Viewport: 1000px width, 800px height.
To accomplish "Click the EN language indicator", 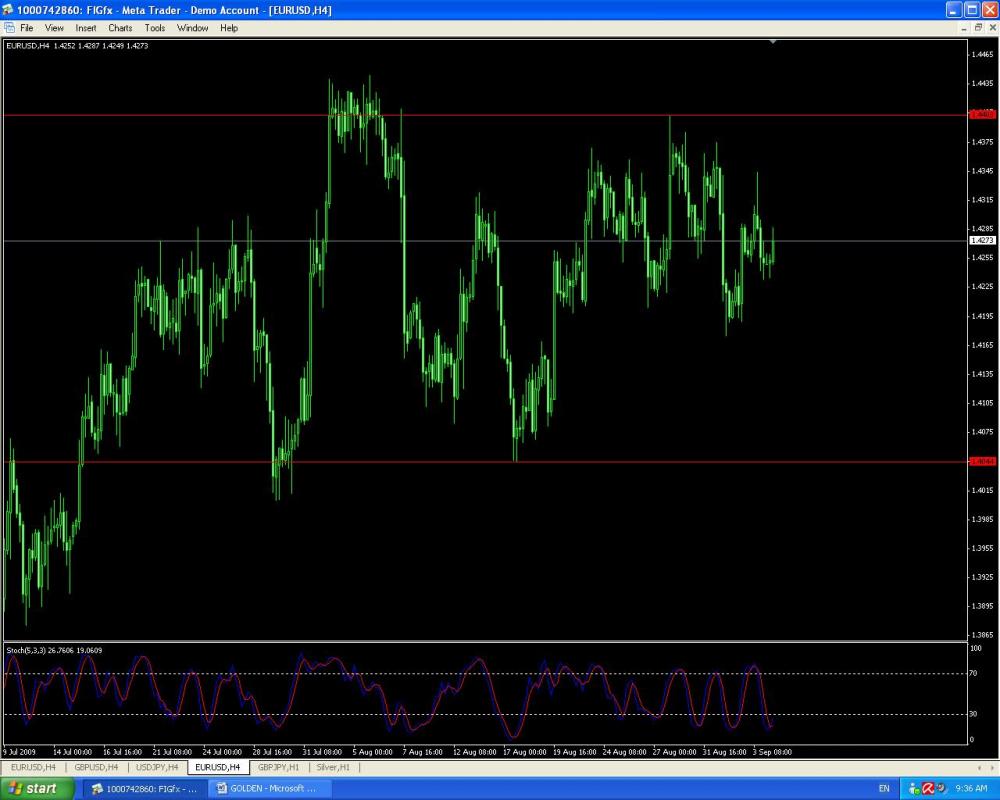I will pyautogui.click(x=884, y=789).
